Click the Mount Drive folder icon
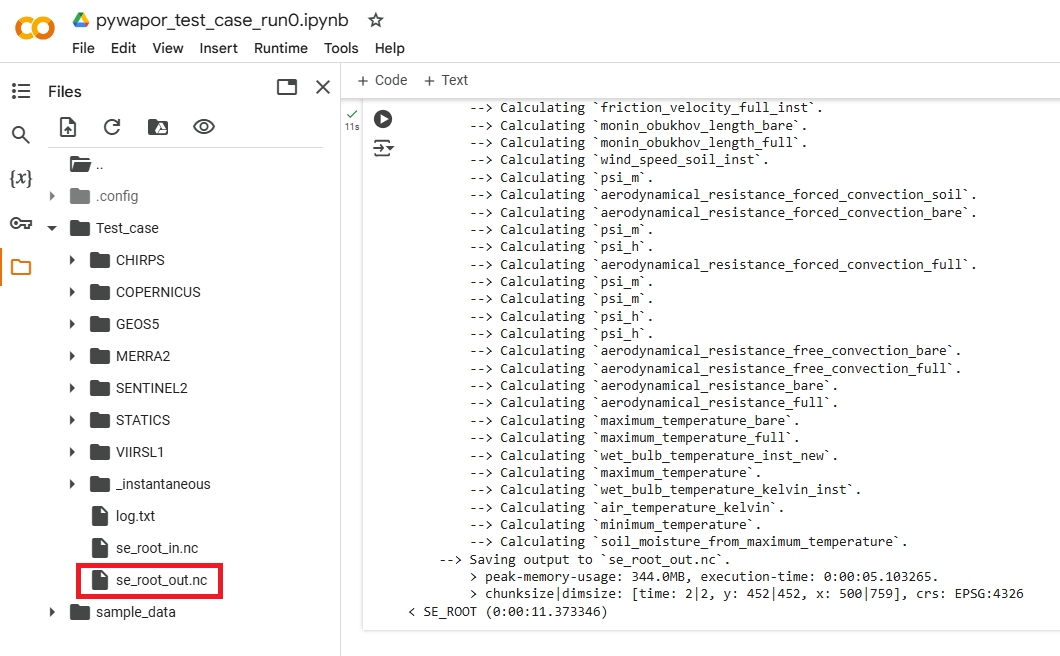The height and width of the screenshot is (656, 1060). click(158, 127)
